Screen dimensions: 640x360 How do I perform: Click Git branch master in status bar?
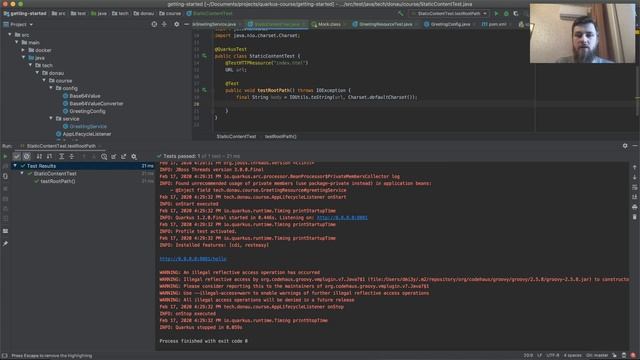[597, 356]
